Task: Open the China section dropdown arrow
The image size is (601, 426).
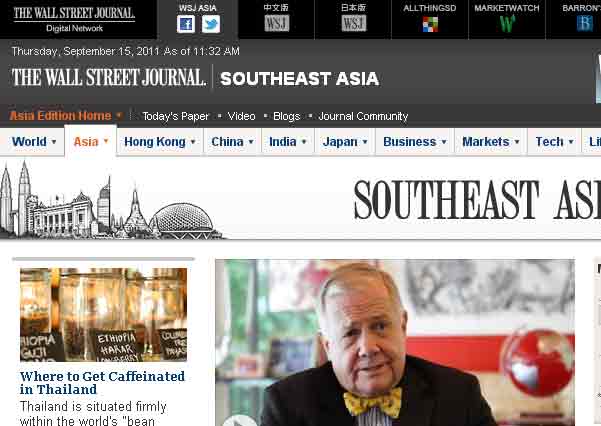Action: coord(251,142)
